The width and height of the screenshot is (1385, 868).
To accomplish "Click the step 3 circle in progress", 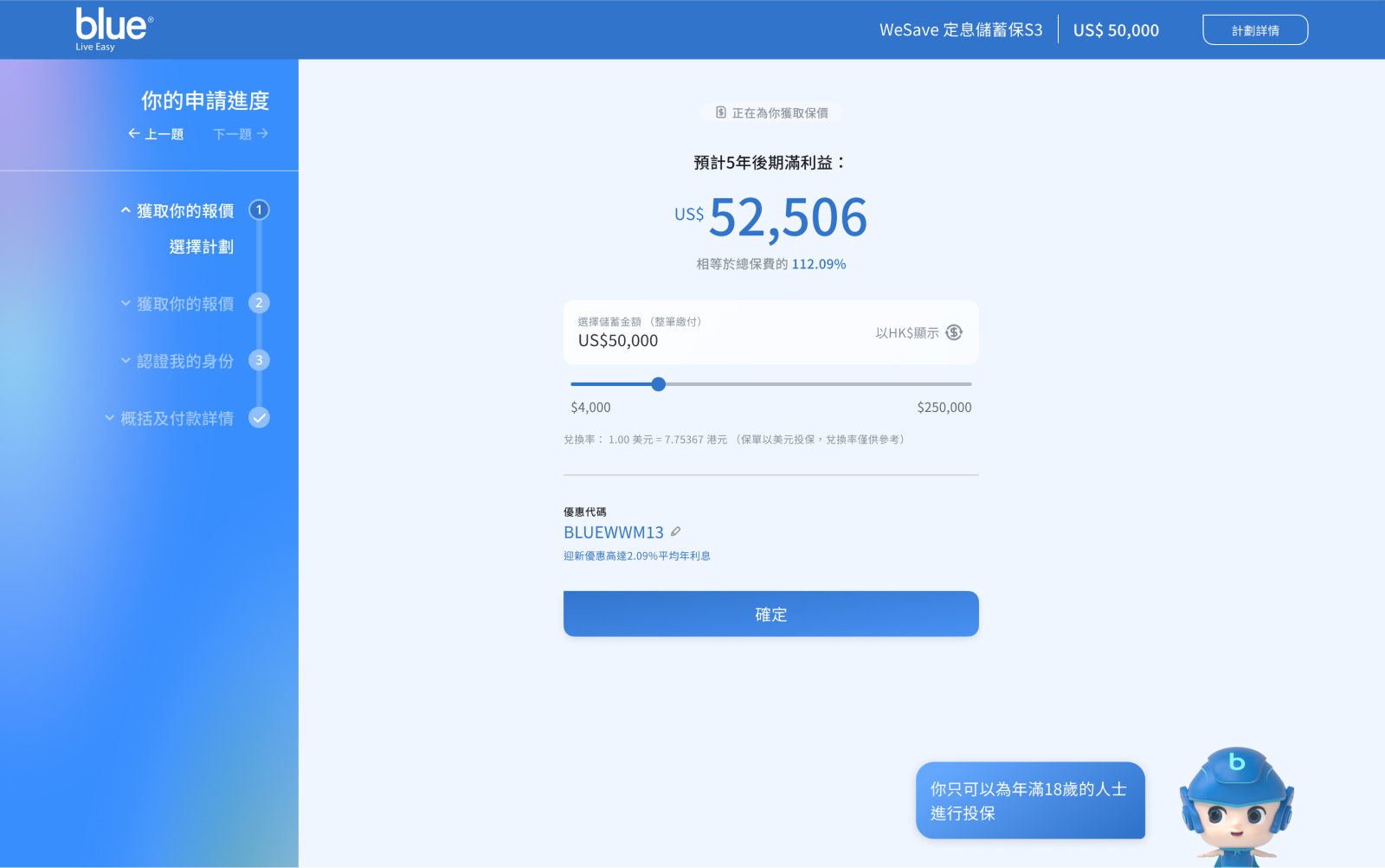I will (259, 360).
